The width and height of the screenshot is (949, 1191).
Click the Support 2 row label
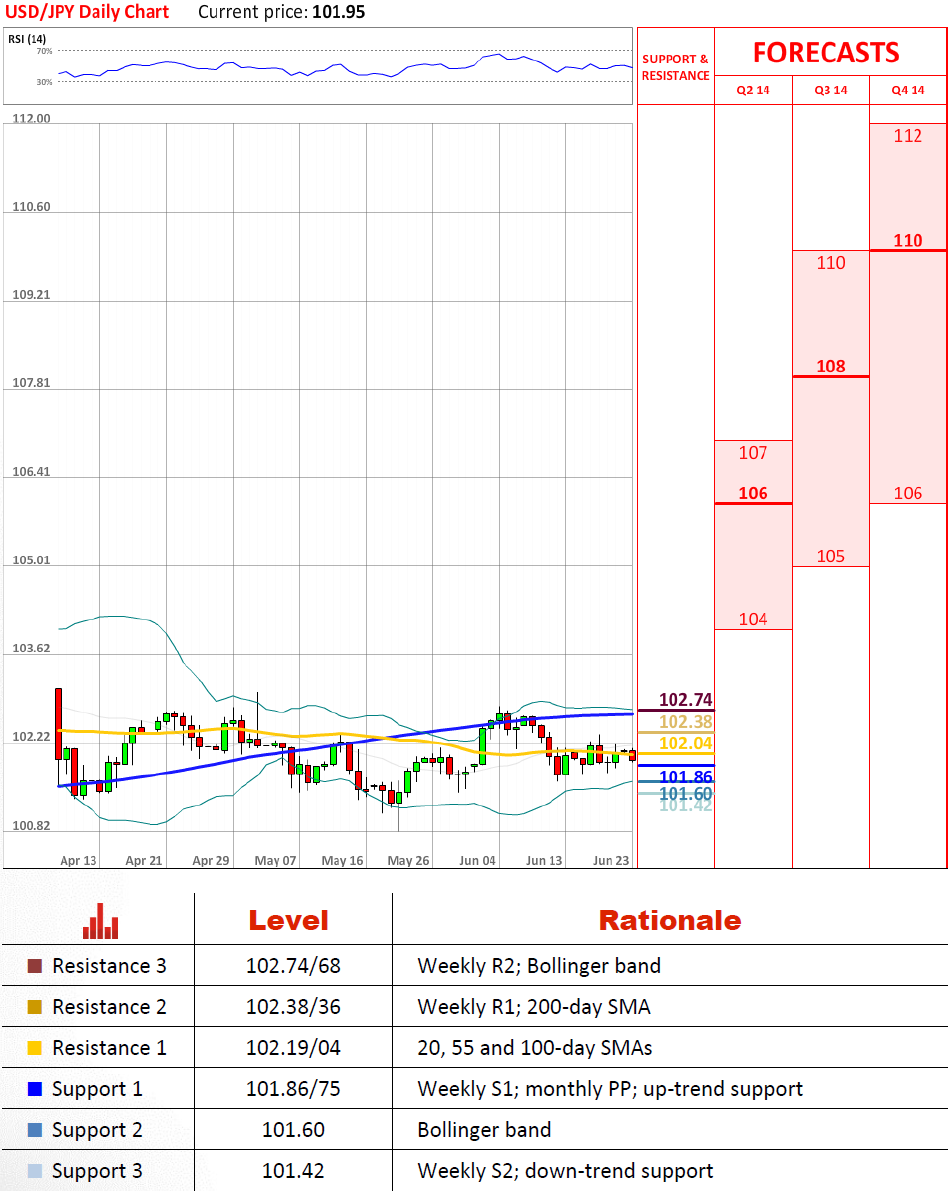click(97, 1131)
